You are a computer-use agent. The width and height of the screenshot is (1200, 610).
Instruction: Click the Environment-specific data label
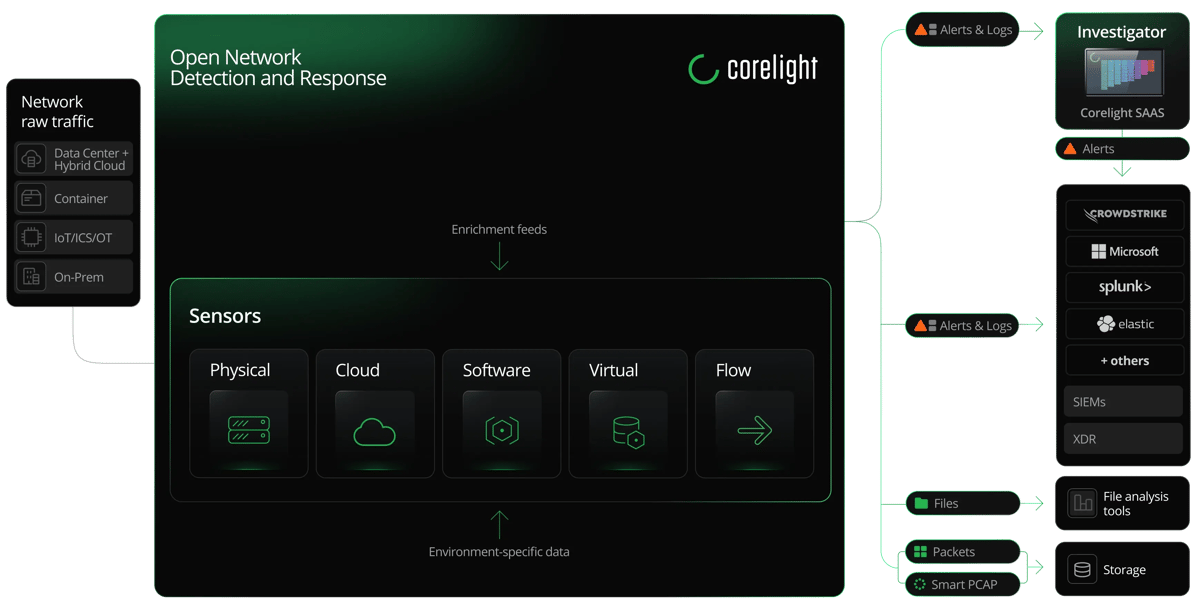[499, 552]
